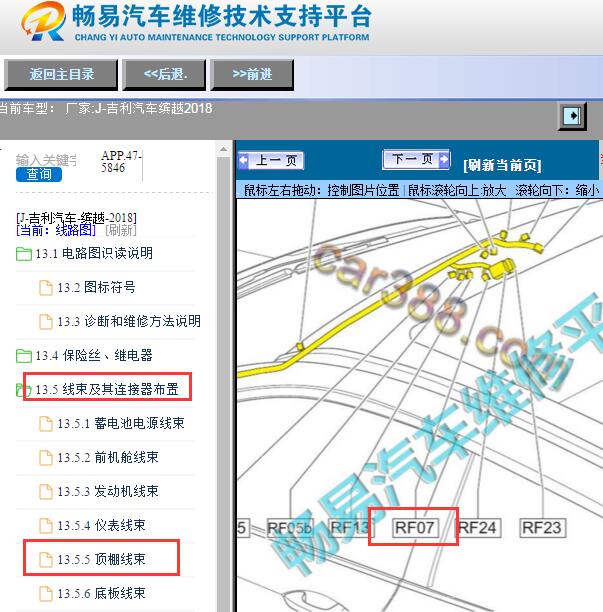Click the RF24 connector label in the diagram
The width and height of the screenshot is (603, 612).
click(478, 528)
